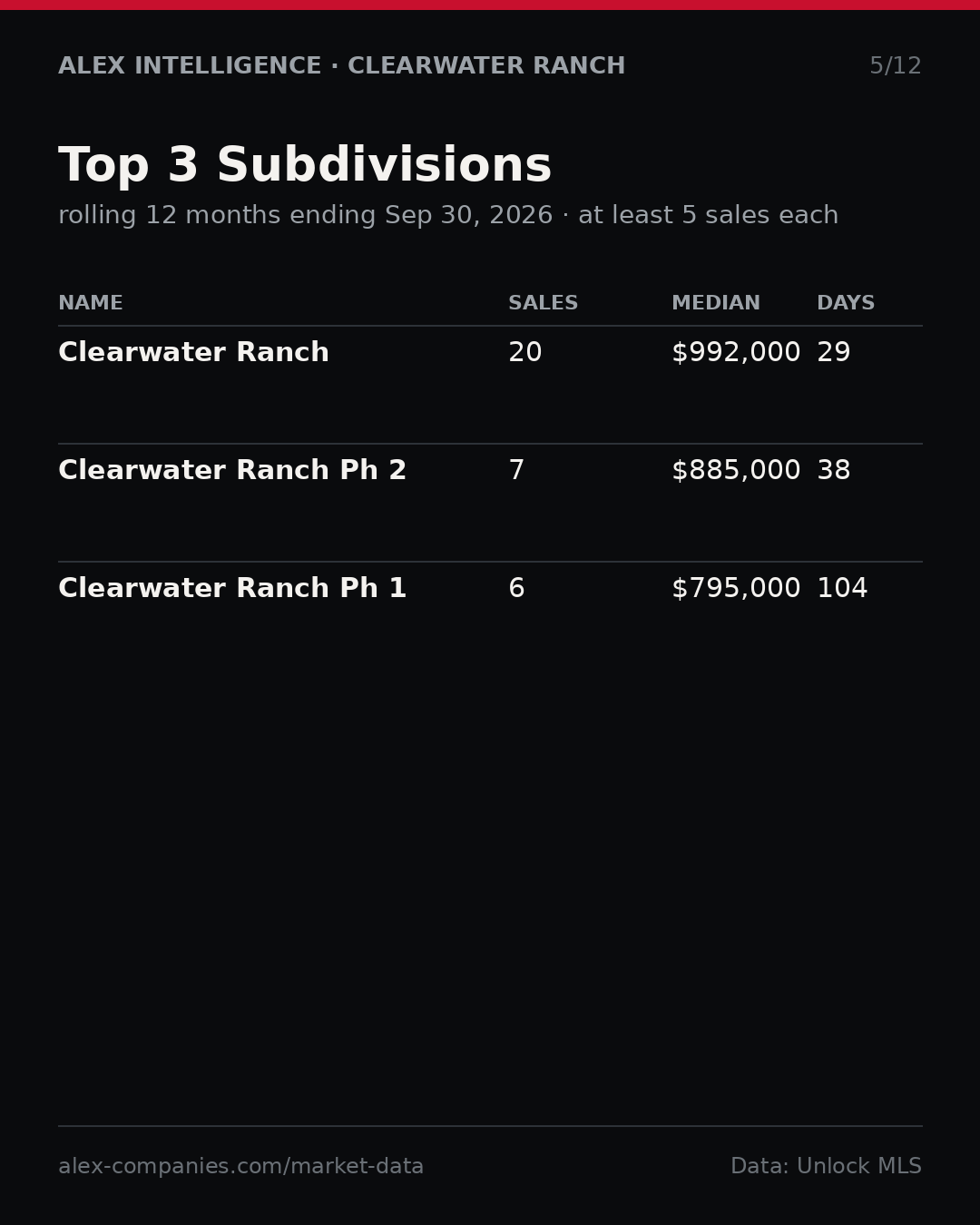The height and width of the screenshot is (1225, 980).
Task: Click the 5/12 page indicator
Action: tap(896, 66)
